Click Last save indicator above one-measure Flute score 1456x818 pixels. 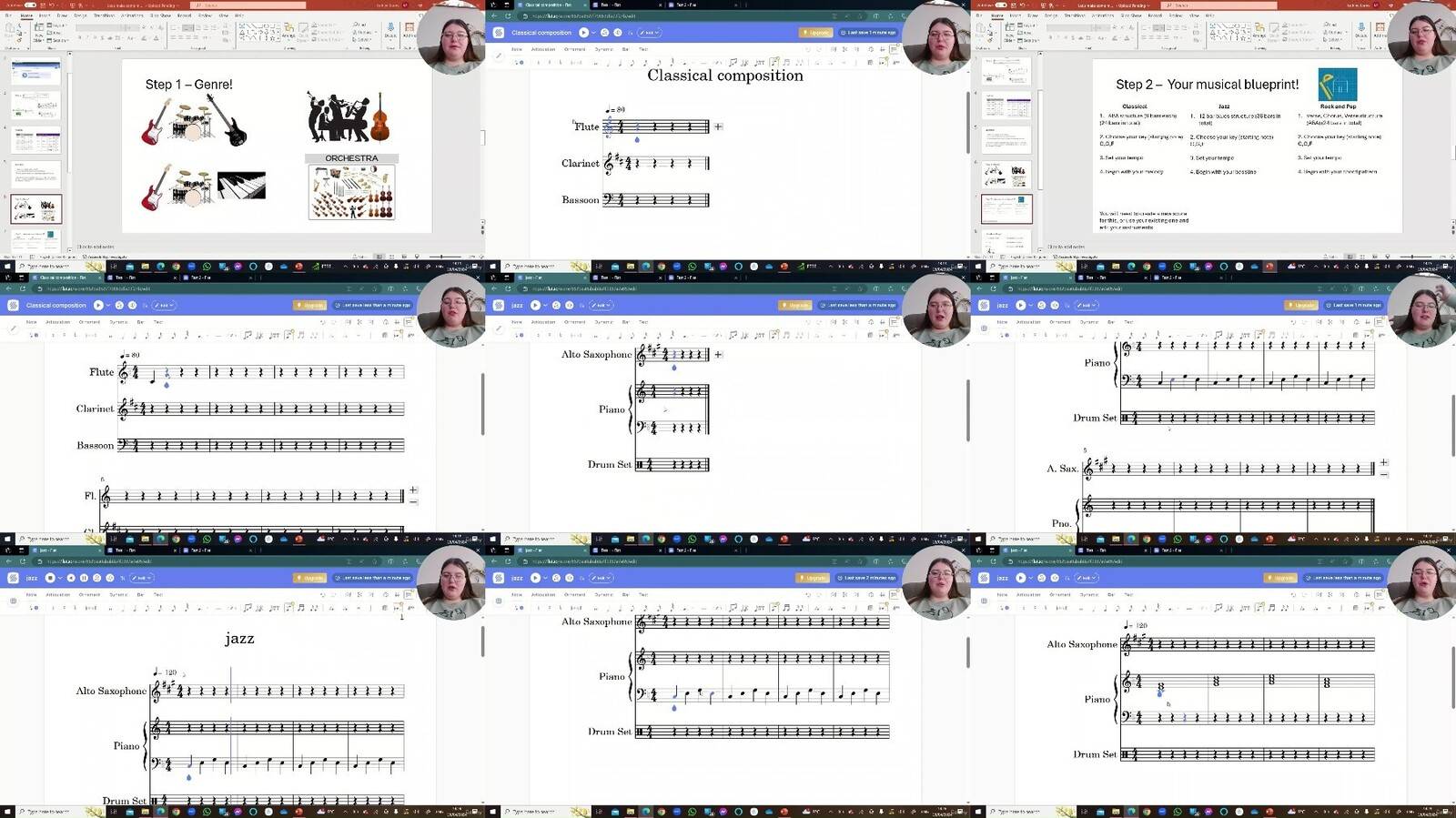(868, 33)
